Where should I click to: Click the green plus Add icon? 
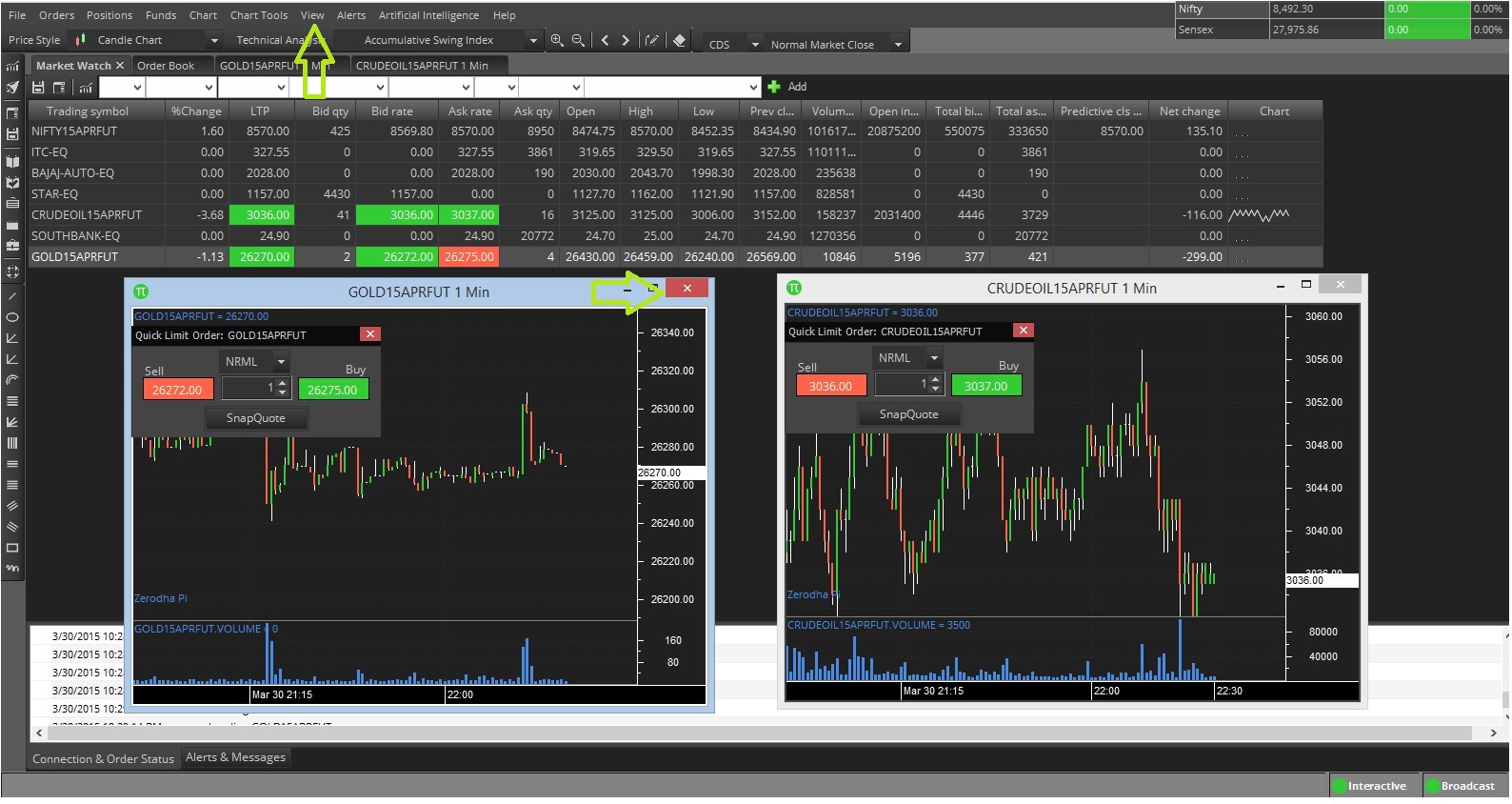pyautogui.click(x=774, y=87)
